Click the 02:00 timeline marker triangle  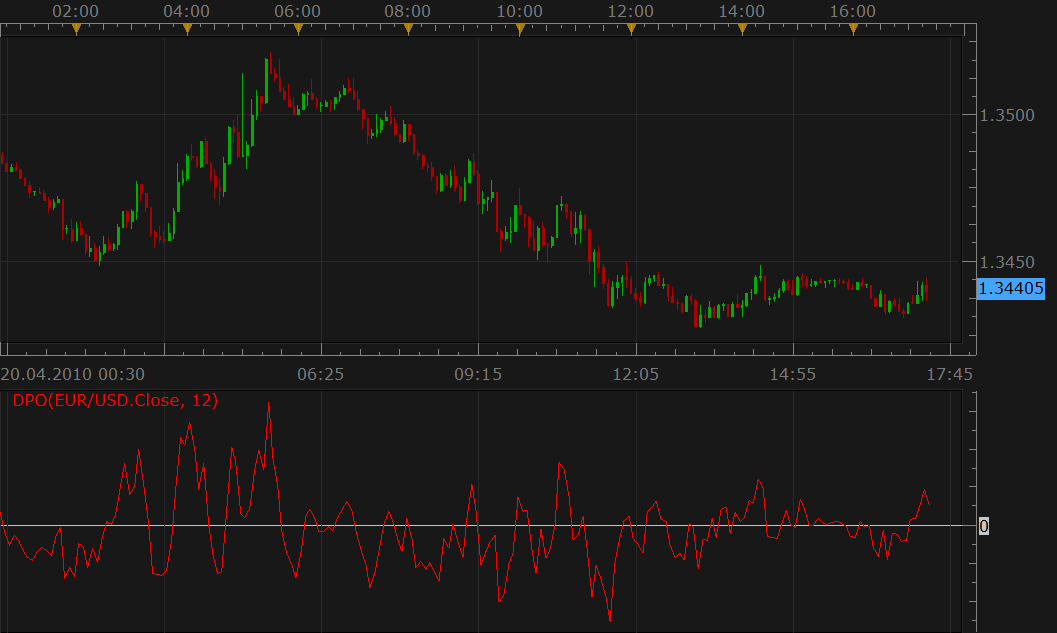(x=76, y=29)
